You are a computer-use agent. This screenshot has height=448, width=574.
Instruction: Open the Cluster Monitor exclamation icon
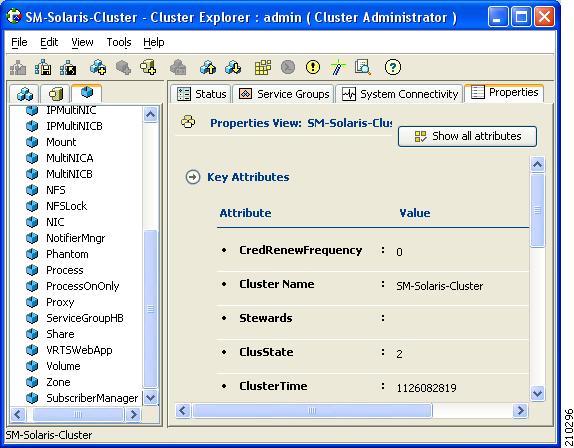click(x=313, y=67)
